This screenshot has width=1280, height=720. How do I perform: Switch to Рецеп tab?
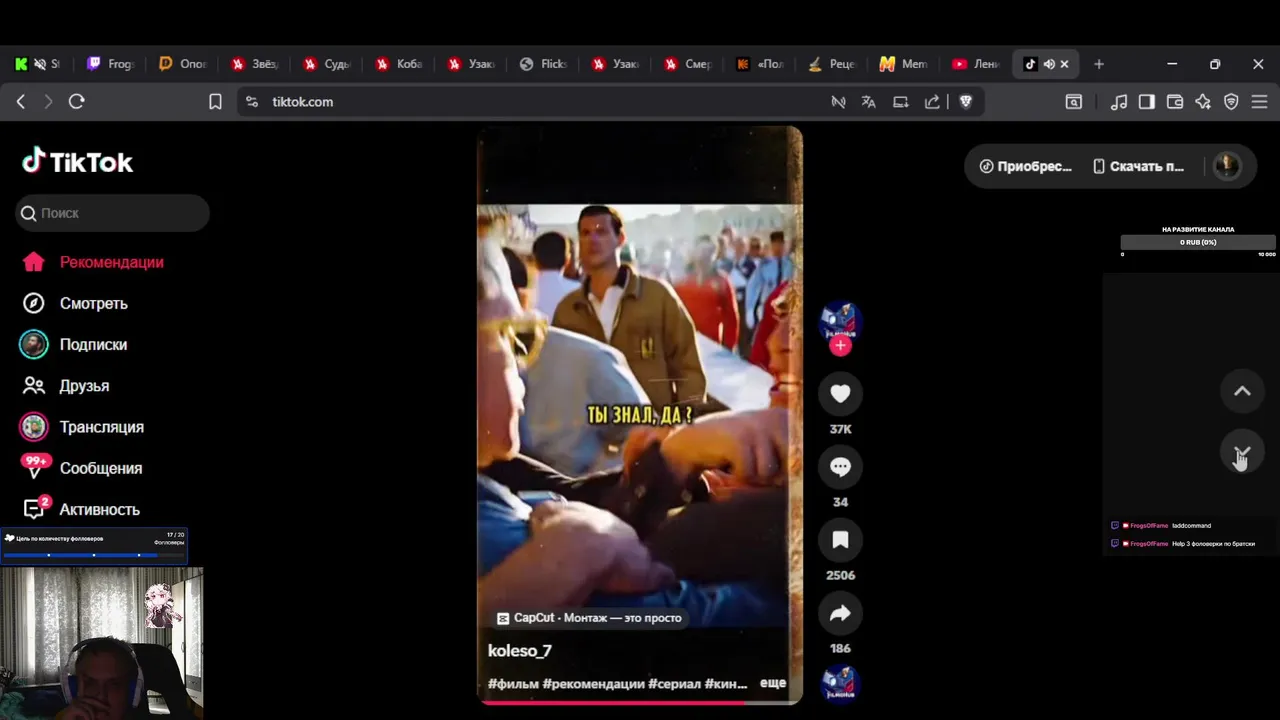[x=832, y=64]
